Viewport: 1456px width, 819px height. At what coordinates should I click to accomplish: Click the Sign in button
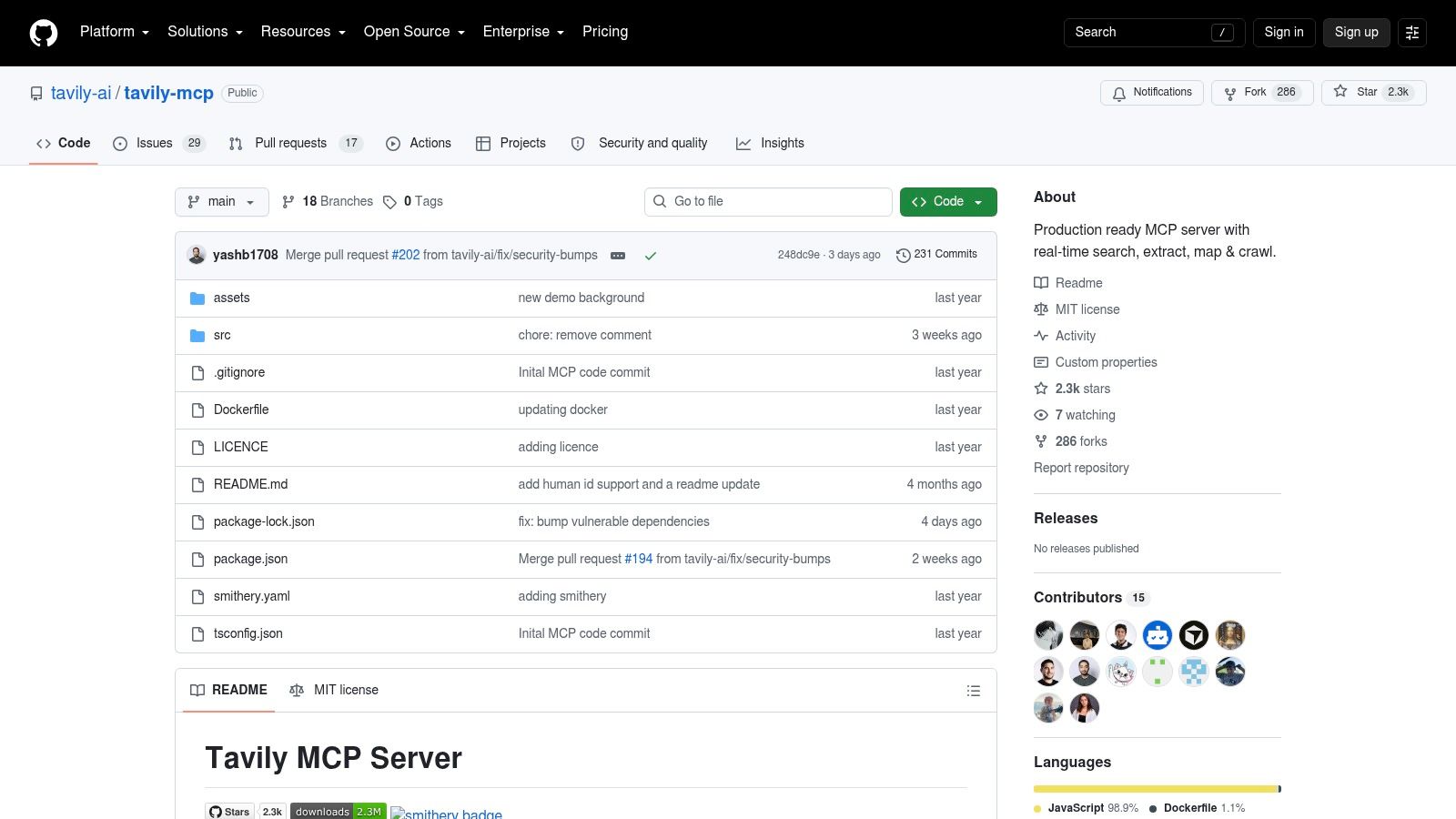(x=1284, y=33)
